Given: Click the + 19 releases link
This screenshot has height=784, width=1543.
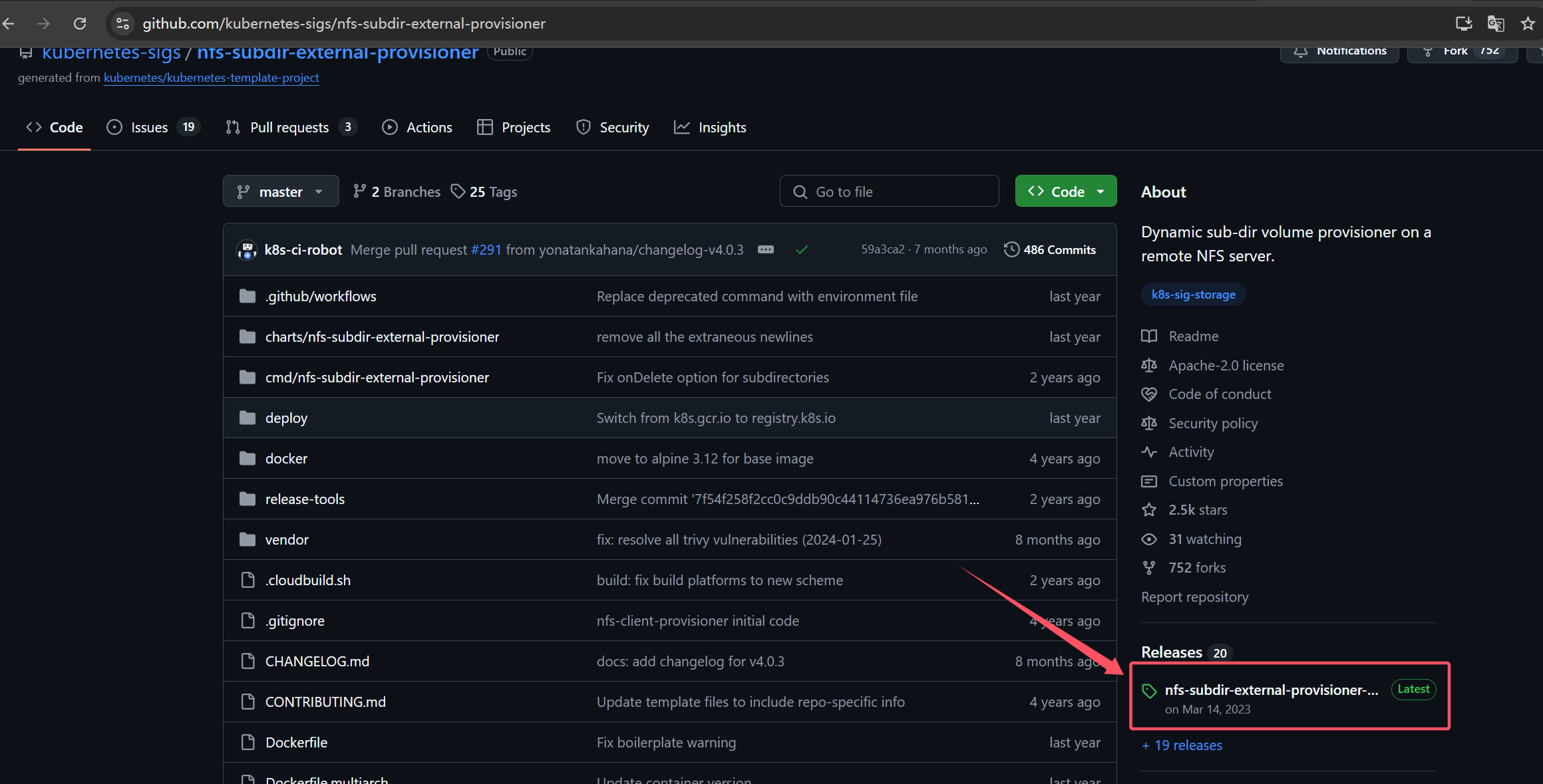Looking at the screenshot, I should [x=1182, y=745].
